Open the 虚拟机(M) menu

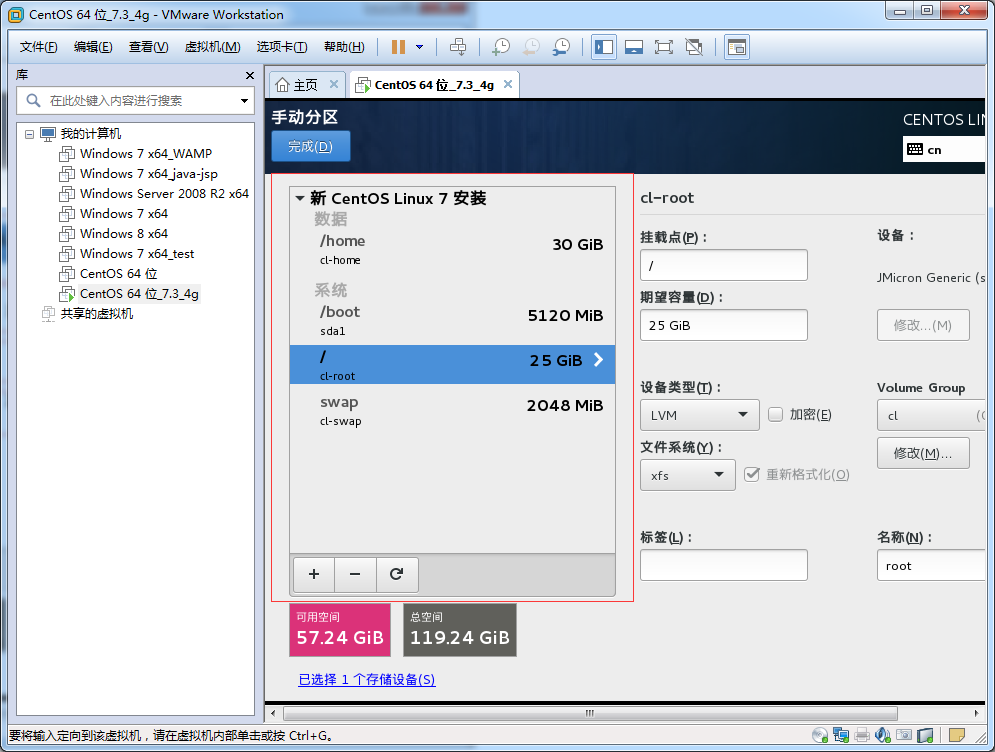click(x=212, y=47)
